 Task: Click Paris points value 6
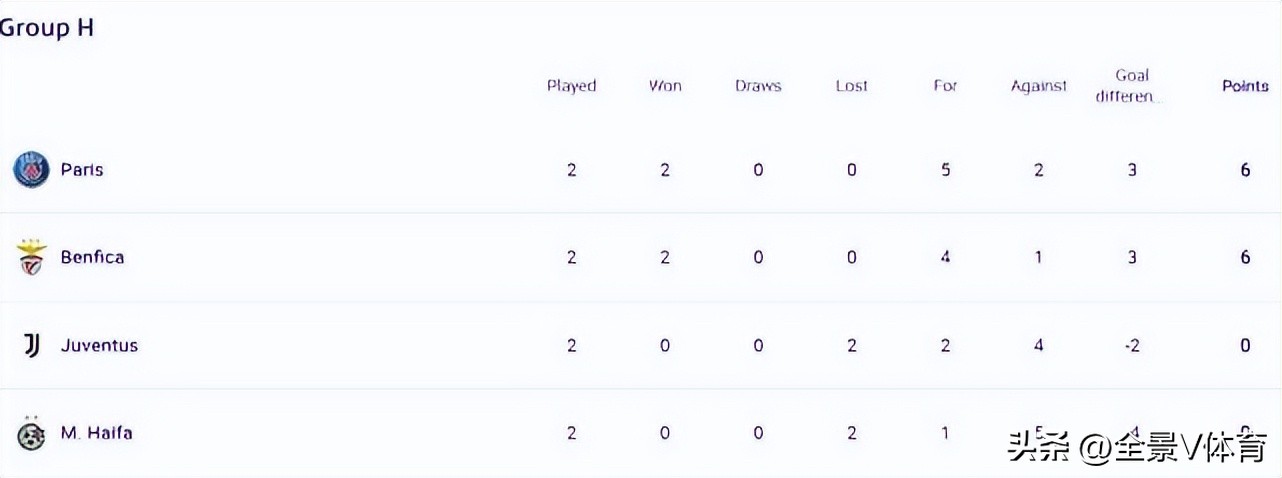1245,170
